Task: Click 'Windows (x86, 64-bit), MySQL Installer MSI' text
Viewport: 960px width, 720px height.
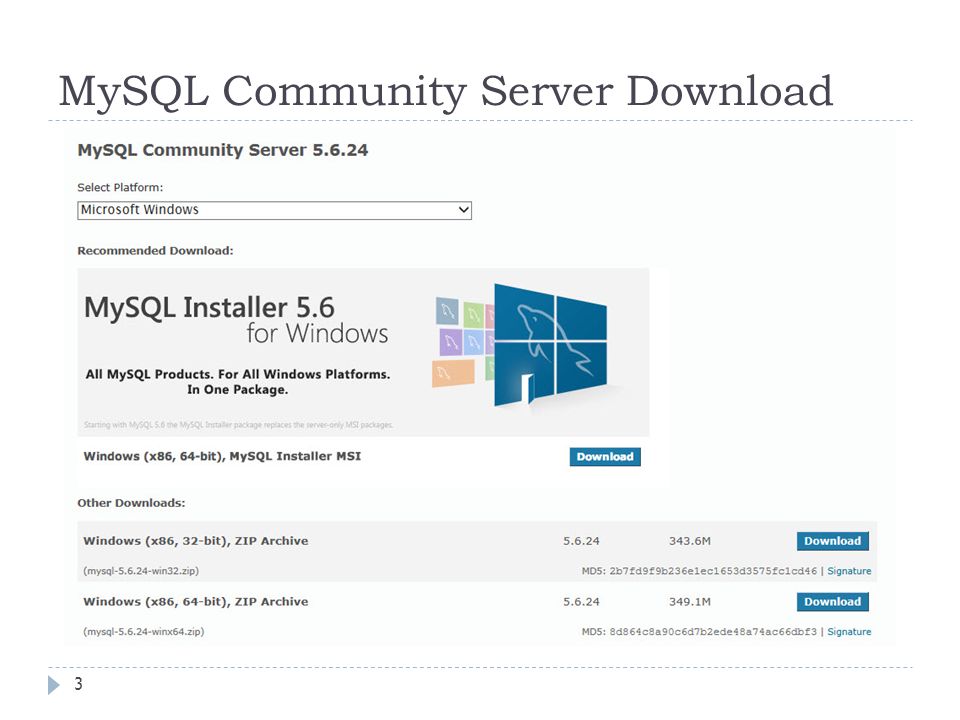Action: coord(222,456)
